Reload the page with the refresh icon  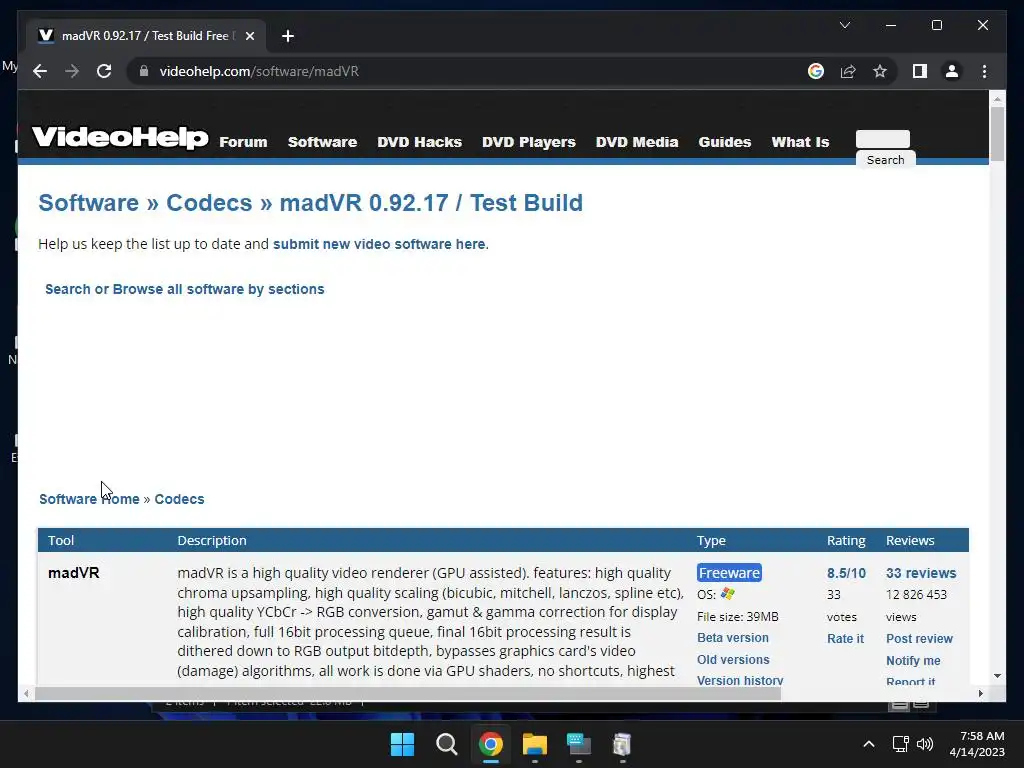click(104, 71)
